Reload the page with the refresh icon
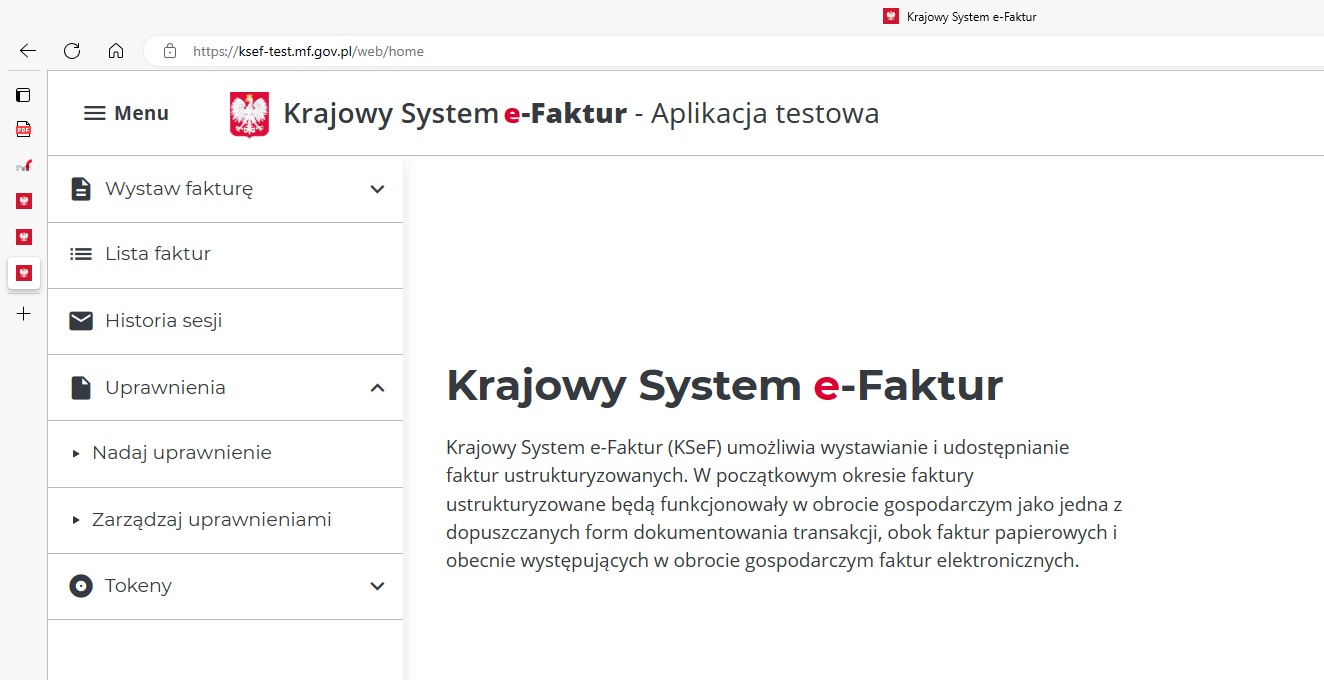 coord(72,51)
